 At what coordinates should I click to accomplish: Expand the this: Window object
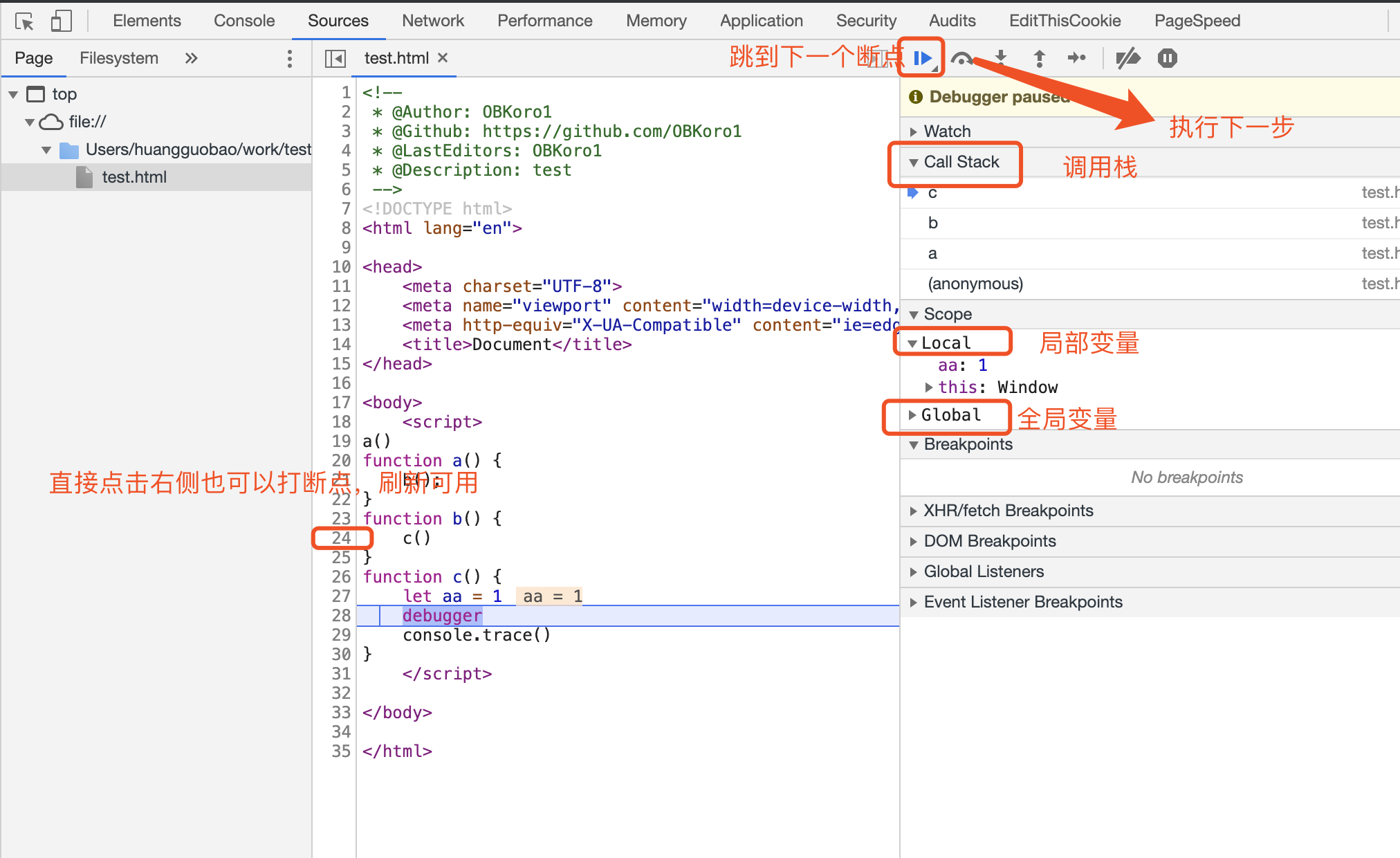click(x=929, y=387)
